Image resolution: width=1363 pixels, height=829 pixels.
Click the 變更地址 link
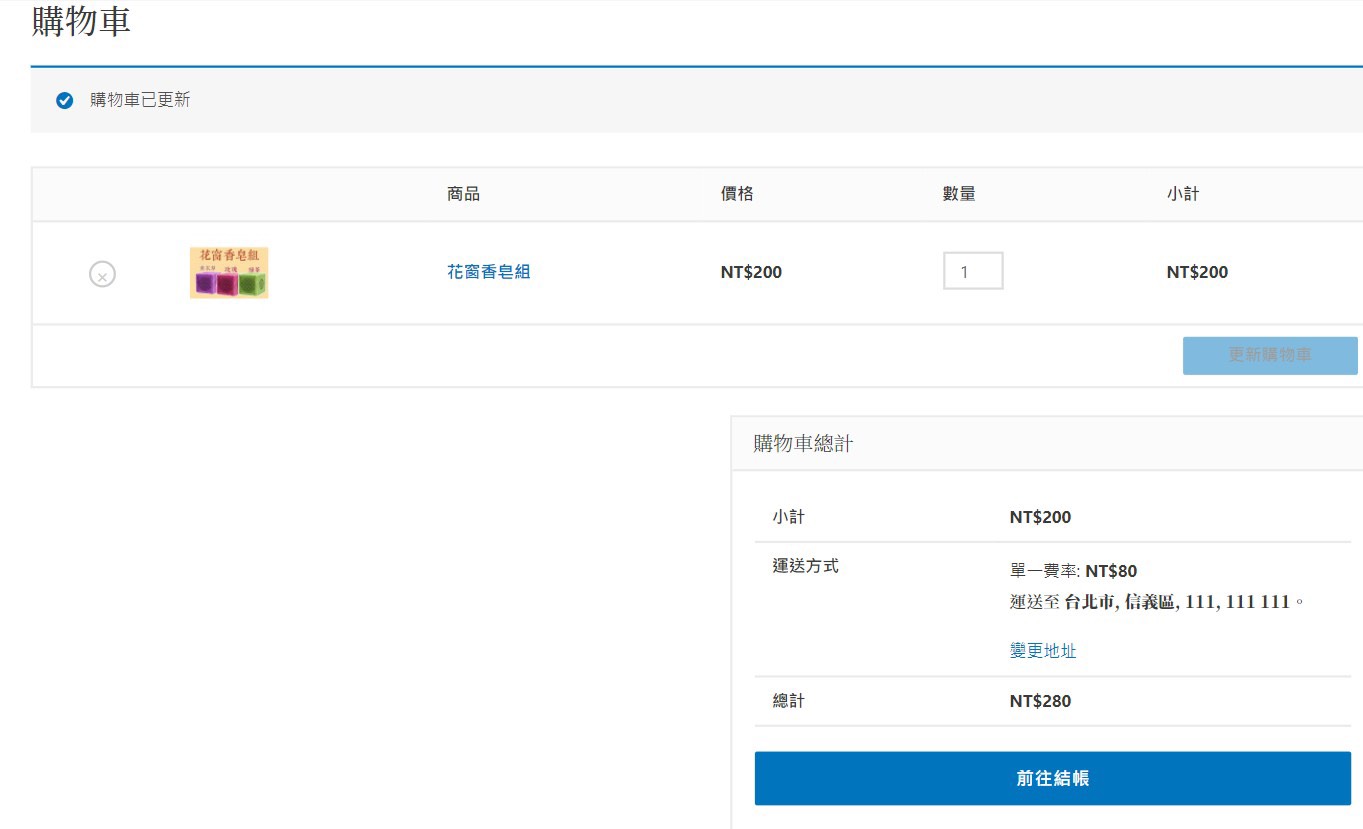(1043, 651)
